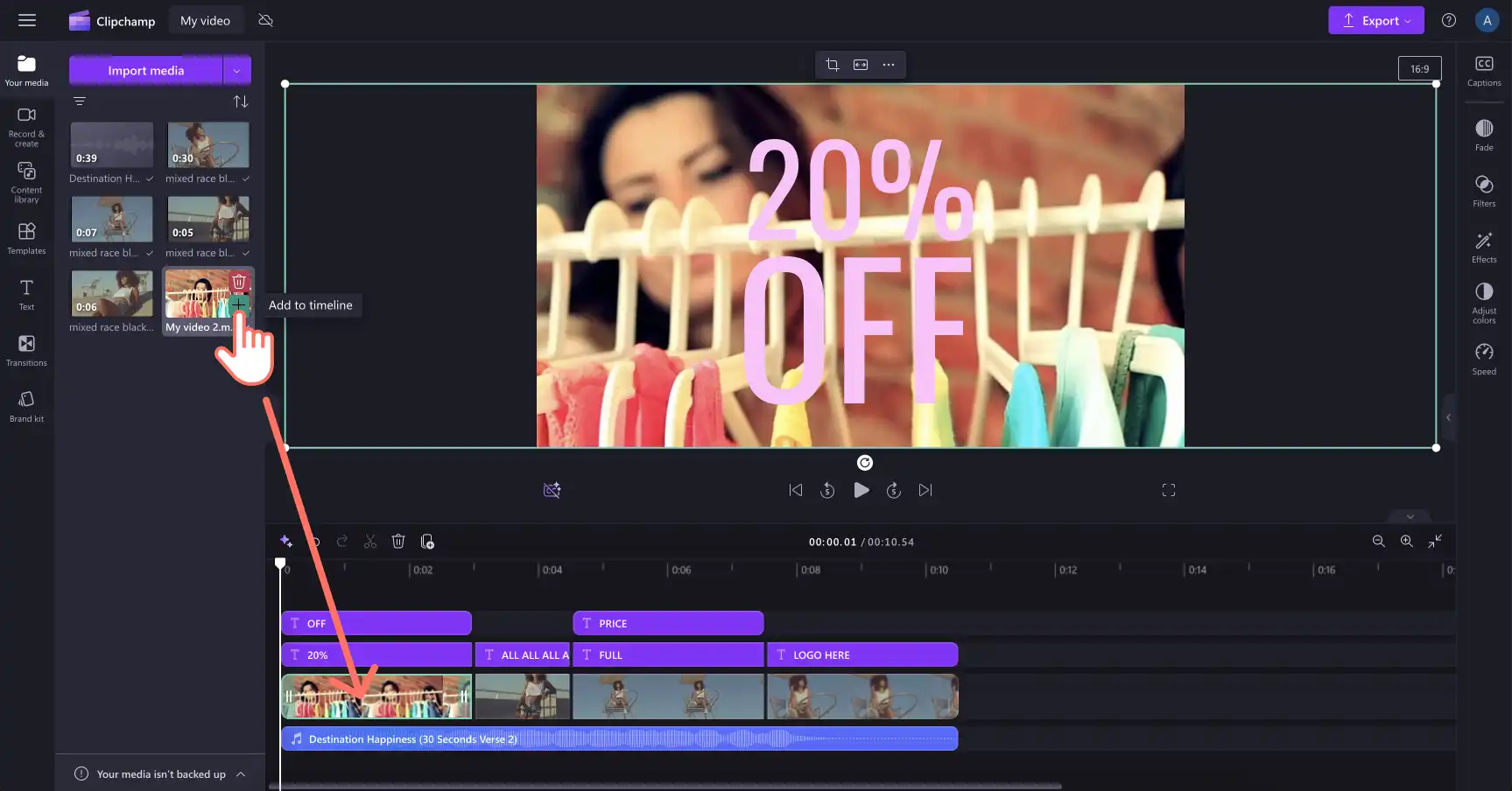Open the Transitions sidebar tab
The height and width of the screenshot is (791, 1512).
pos(26,351)
